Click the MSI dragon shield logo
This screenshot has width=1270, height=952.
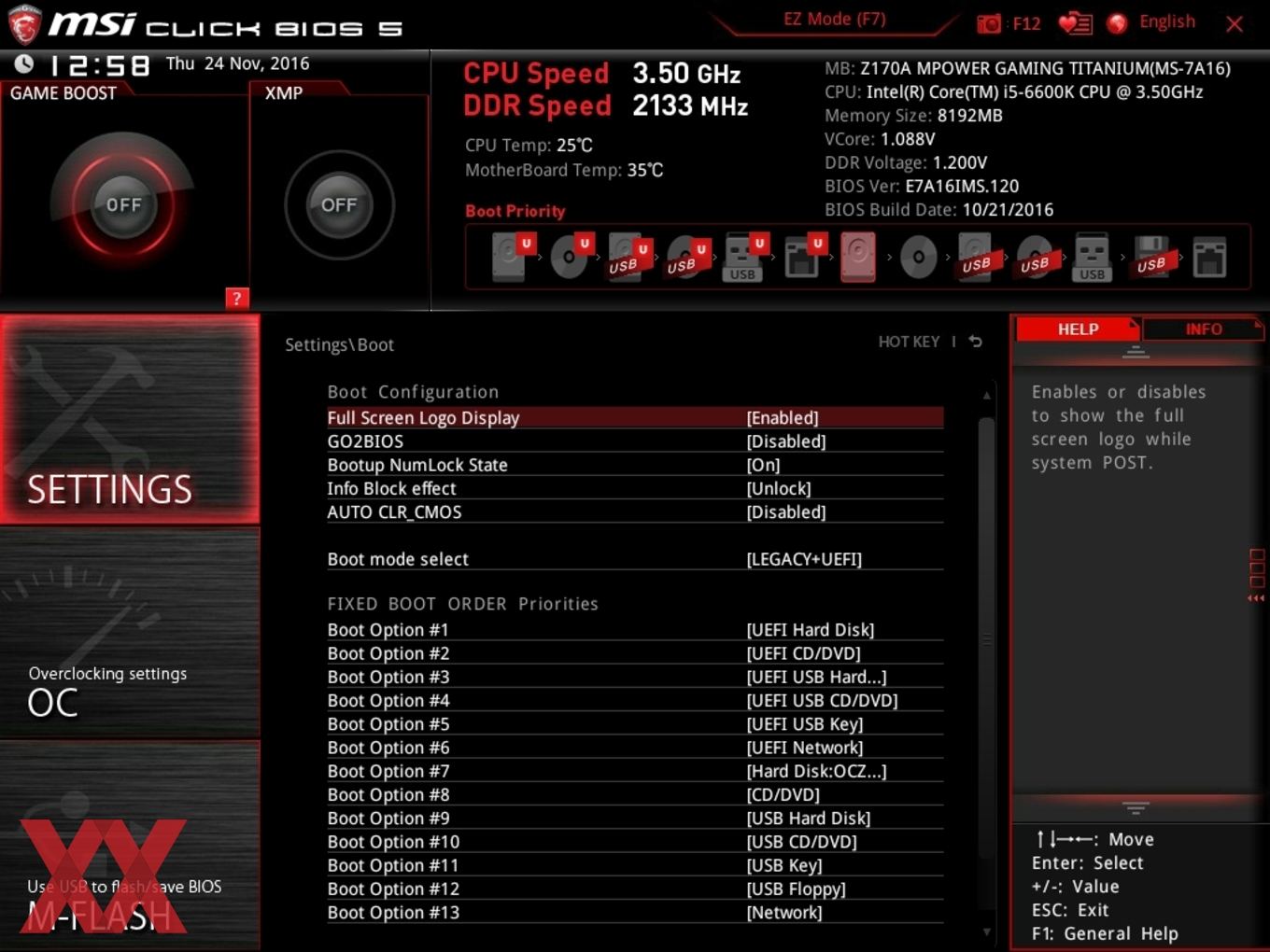tap(24, 25)
